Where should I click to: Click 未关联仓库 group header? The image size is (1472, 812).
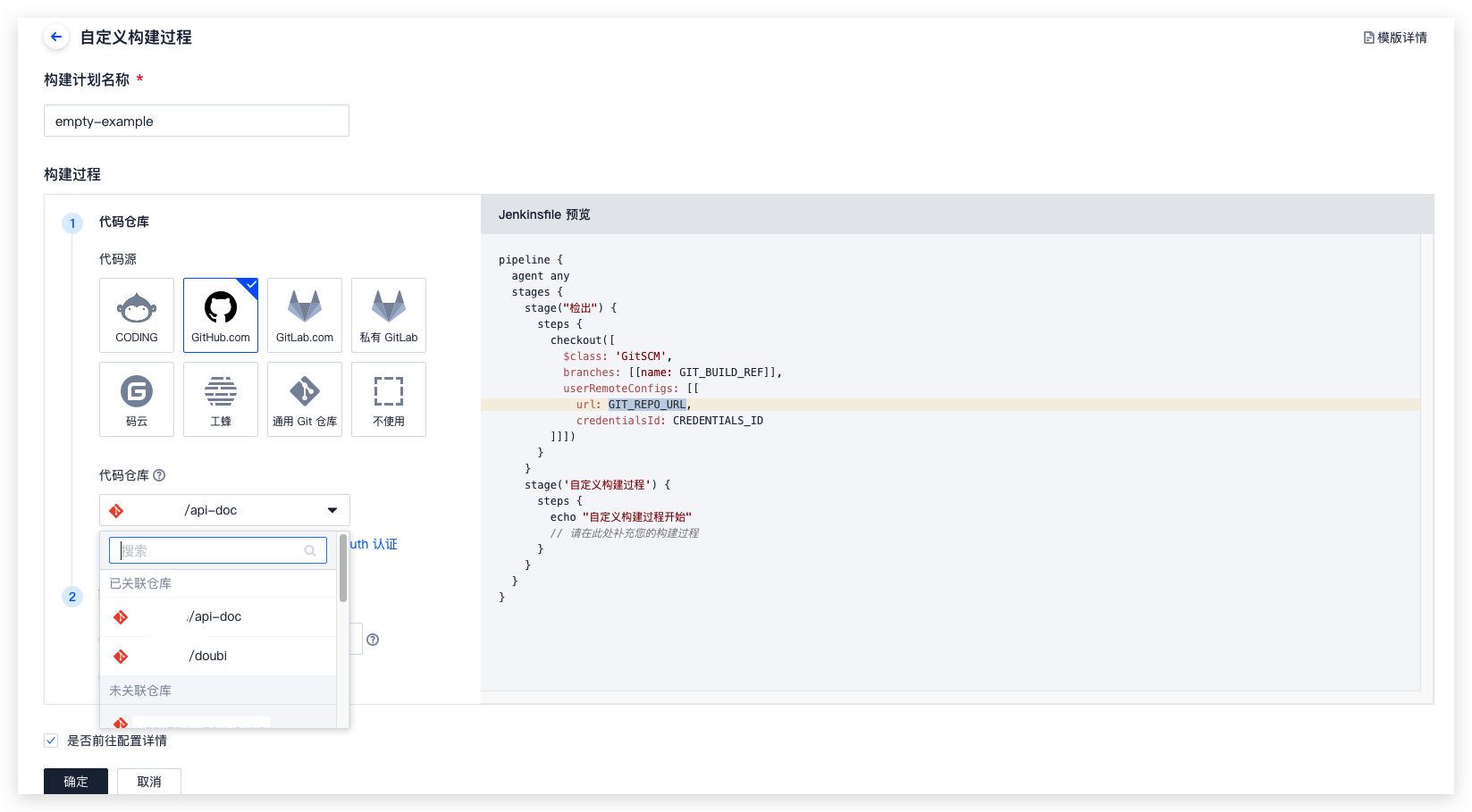pos(140,691)
